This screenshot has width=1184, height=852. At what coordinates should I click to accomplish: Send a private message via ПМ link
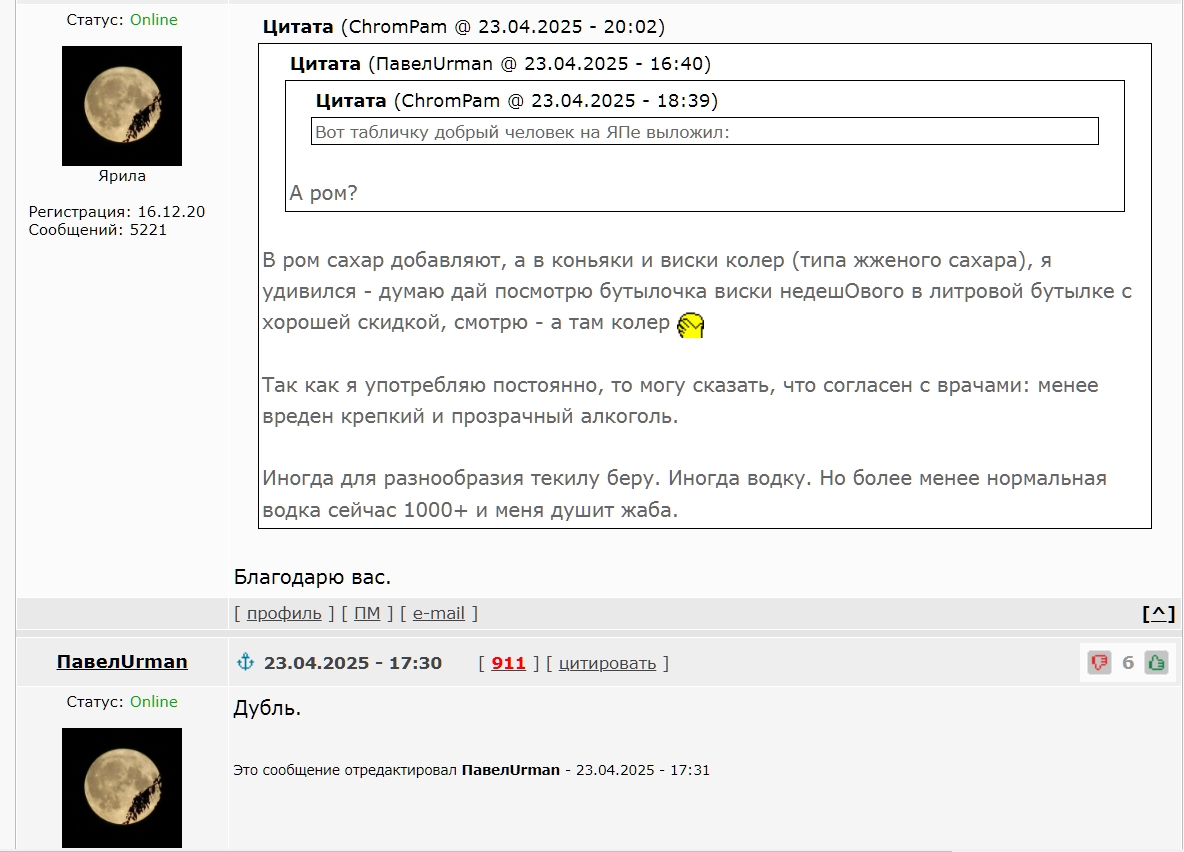point(367,614)
